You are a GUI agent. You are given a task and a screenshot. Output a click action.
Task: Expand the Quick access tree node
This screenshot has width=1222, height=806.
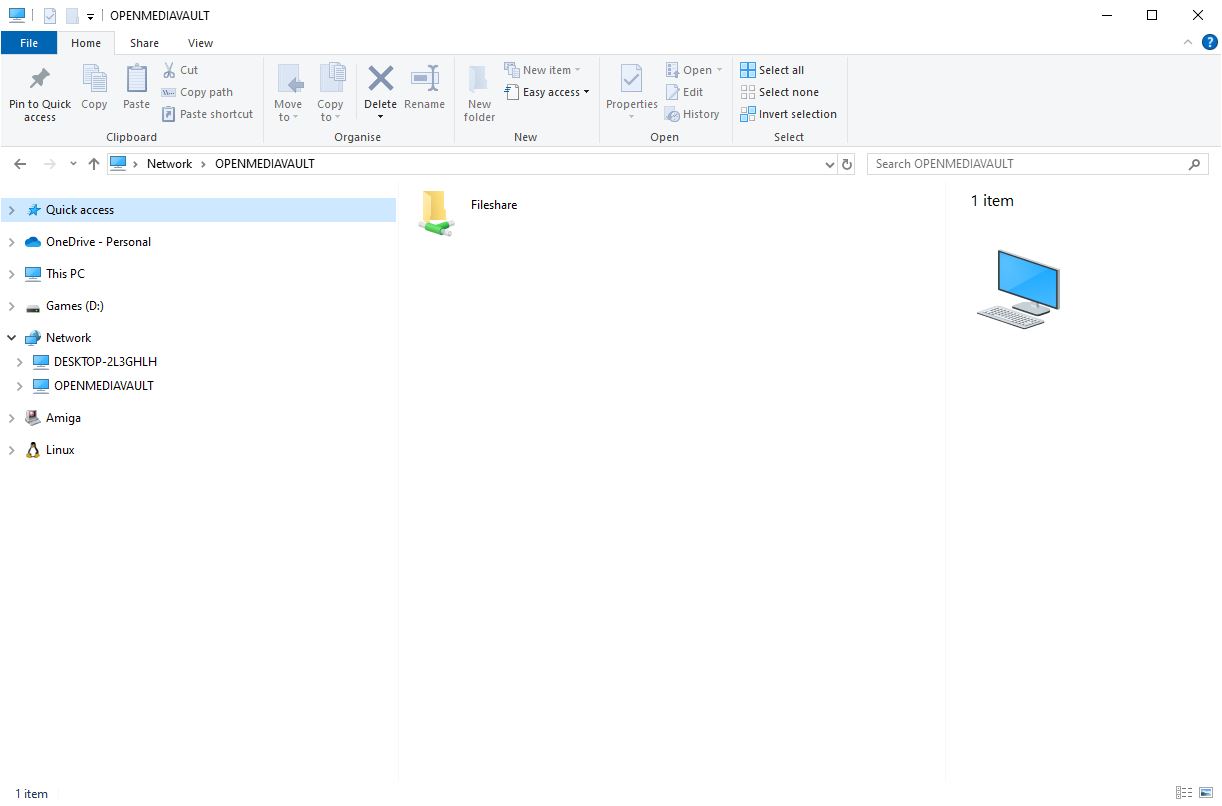coord(12,210)
